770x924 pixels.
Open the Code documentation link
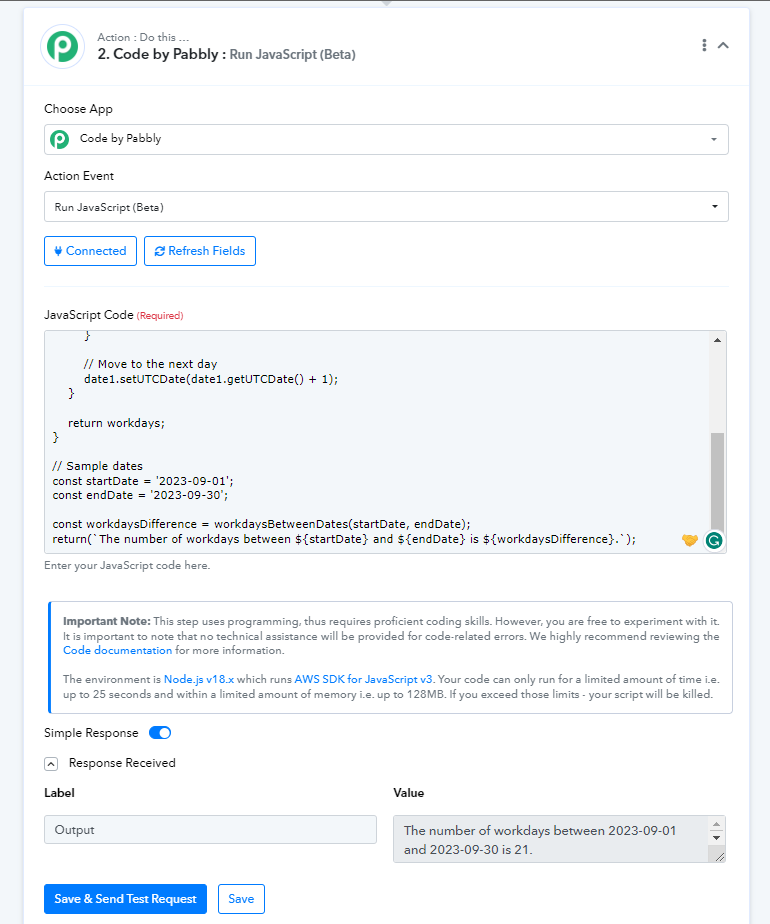click(x=117, y=651)
